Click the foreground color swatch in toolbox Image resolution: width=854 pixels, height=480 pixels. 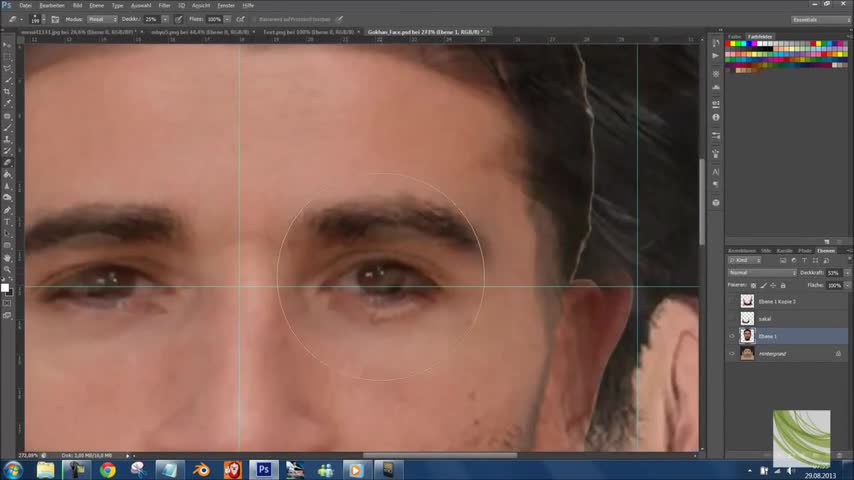tap(5, 288)
